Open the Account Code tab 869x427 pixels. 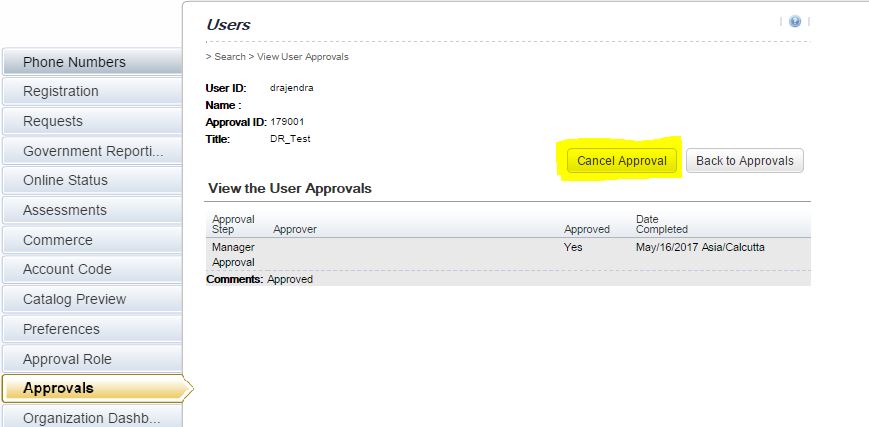point(92,270)
